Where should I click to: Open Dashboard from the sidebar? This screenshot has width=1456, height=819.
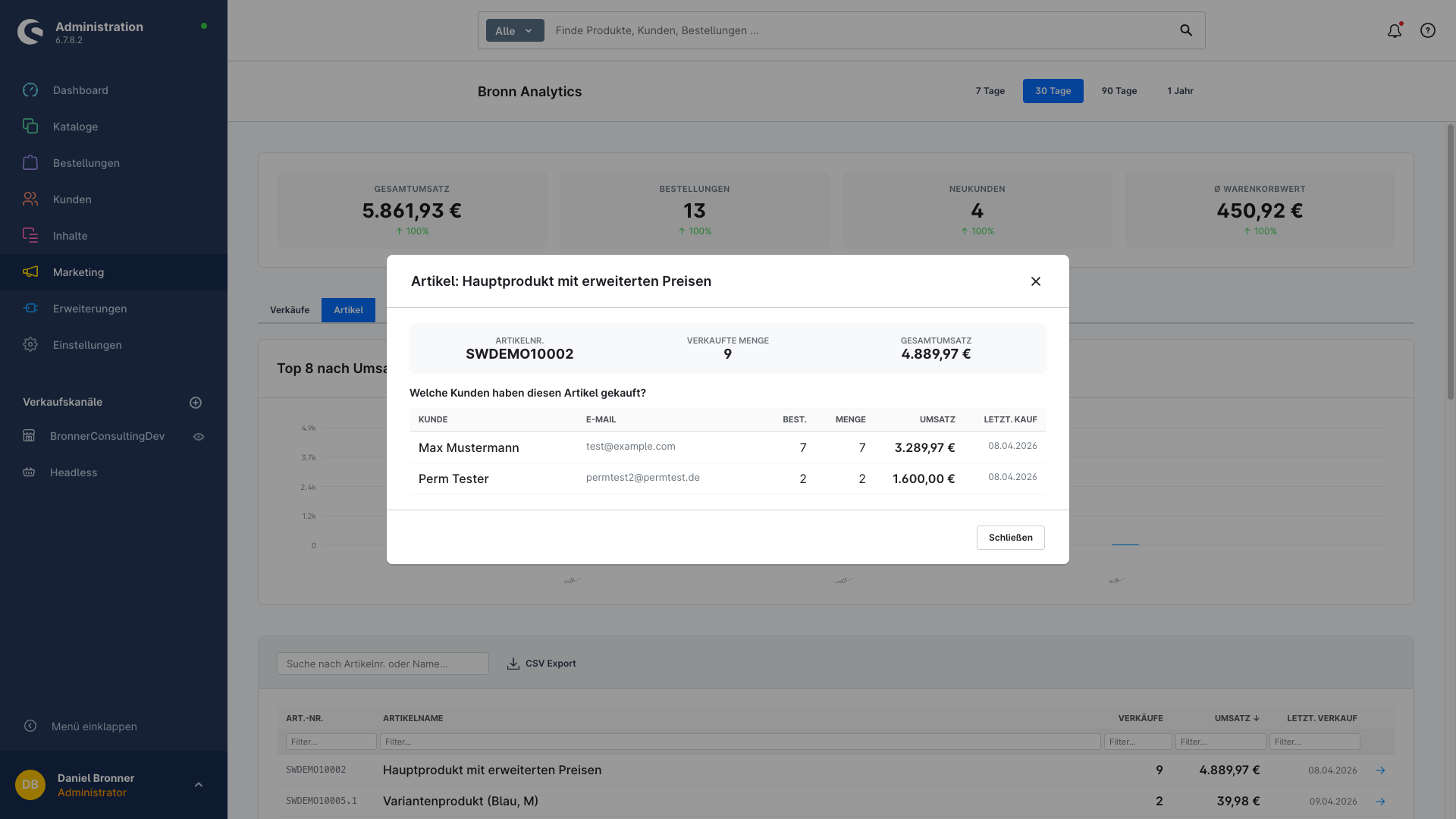coord(80,90)
